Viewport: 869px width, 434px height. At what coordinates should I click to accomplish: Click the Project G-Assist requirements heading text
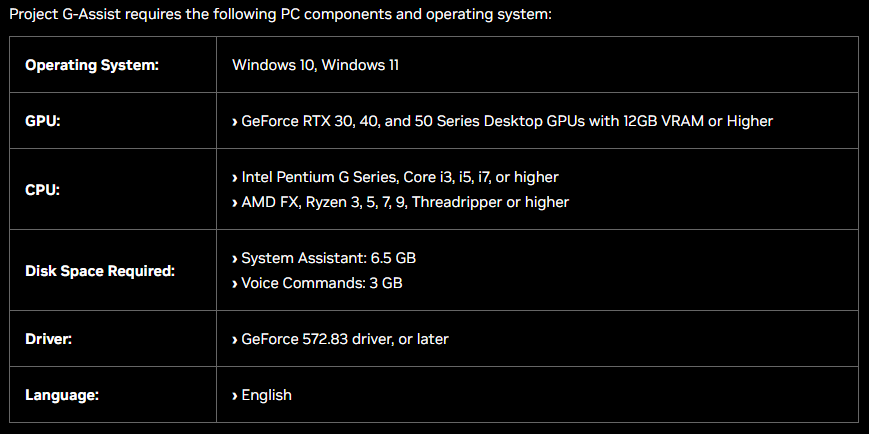coord(280,14)
